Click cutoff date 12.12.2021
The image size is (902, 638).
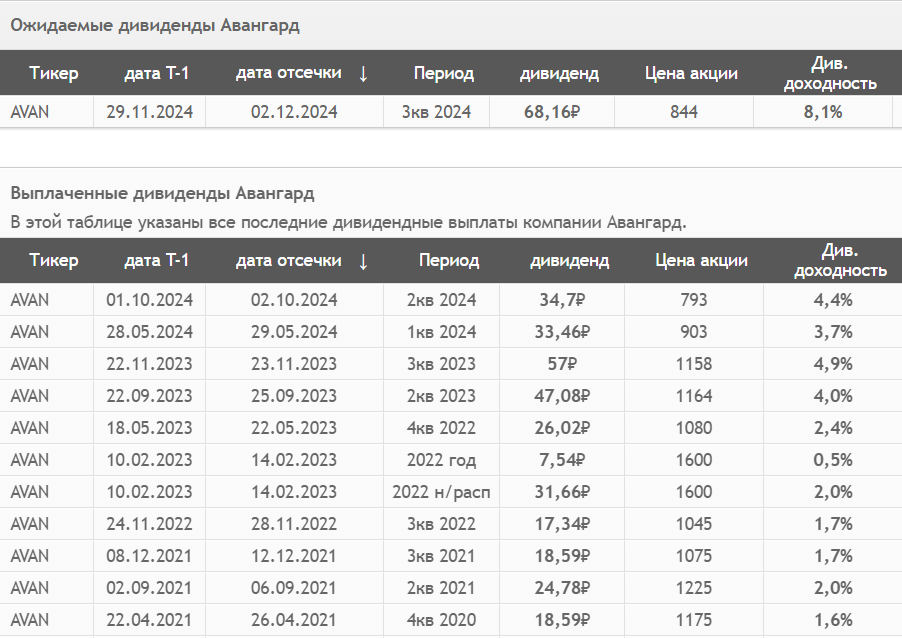pos(294,556)
